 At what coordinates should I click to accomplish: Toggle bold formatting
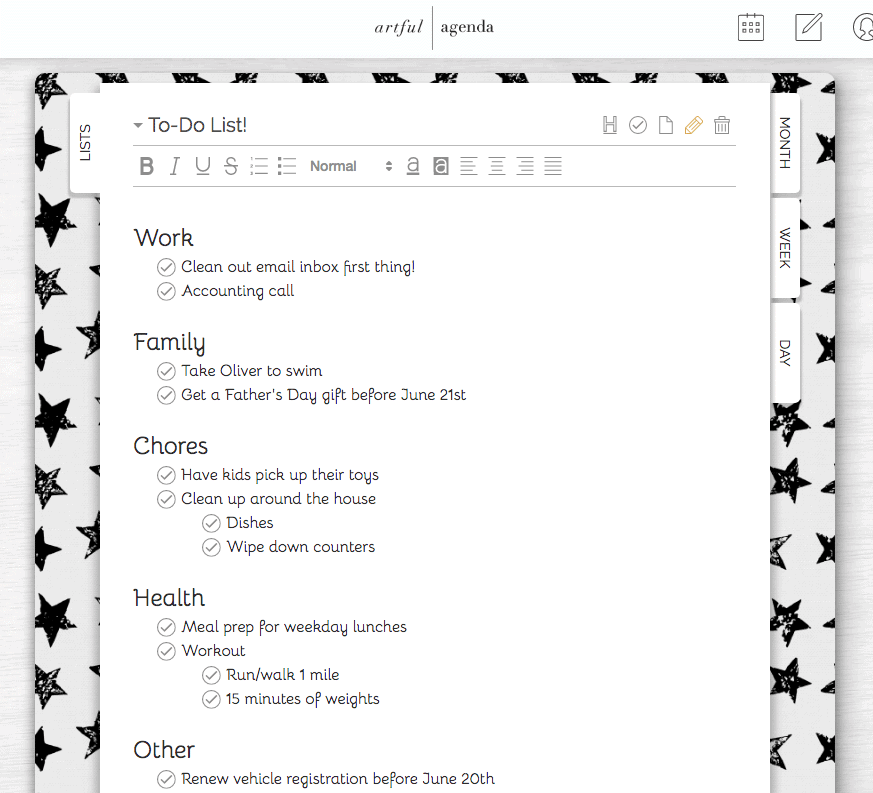point(146,166)
